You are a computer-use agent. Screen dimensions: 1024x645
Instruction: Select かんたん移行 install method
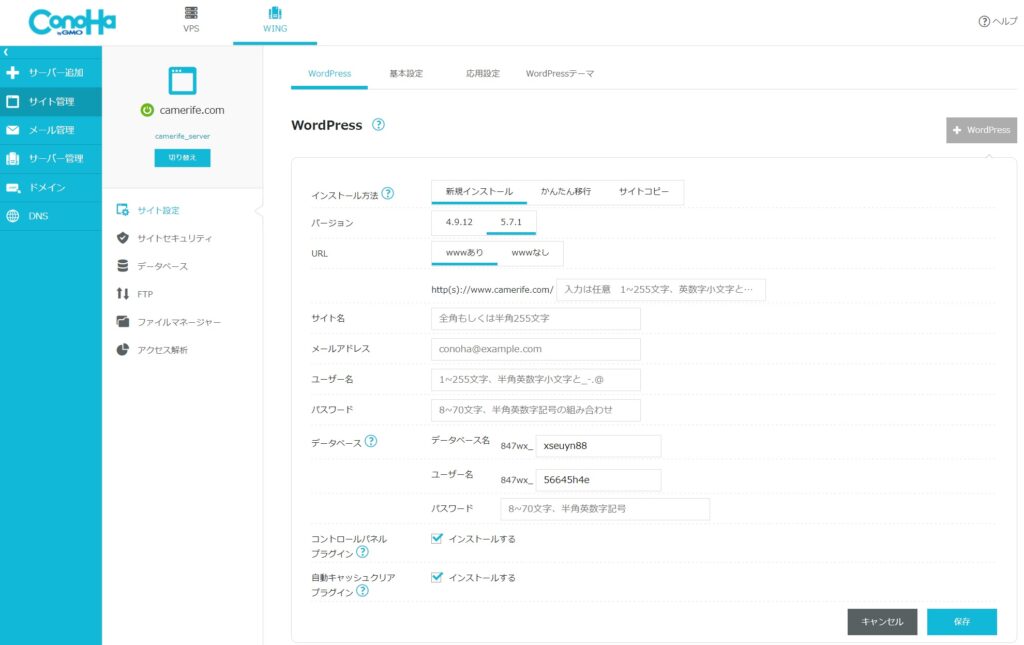point(566,192)
